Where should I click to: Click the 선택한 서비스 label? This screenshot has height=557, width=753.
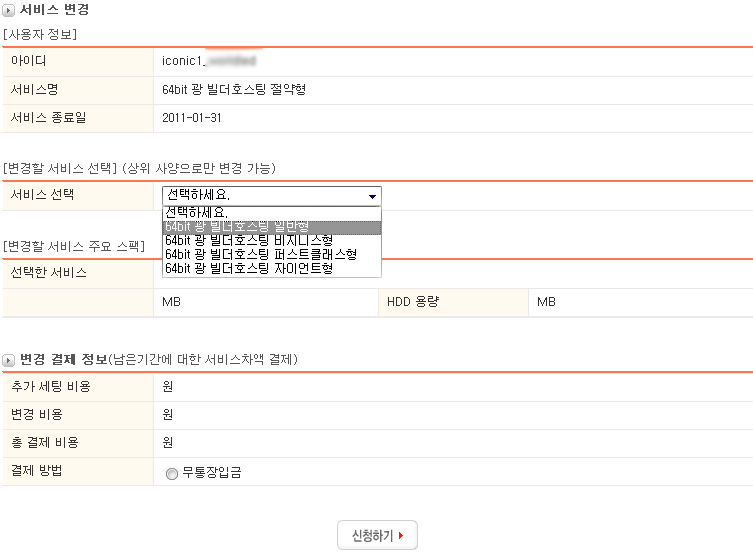coord(49,273)
